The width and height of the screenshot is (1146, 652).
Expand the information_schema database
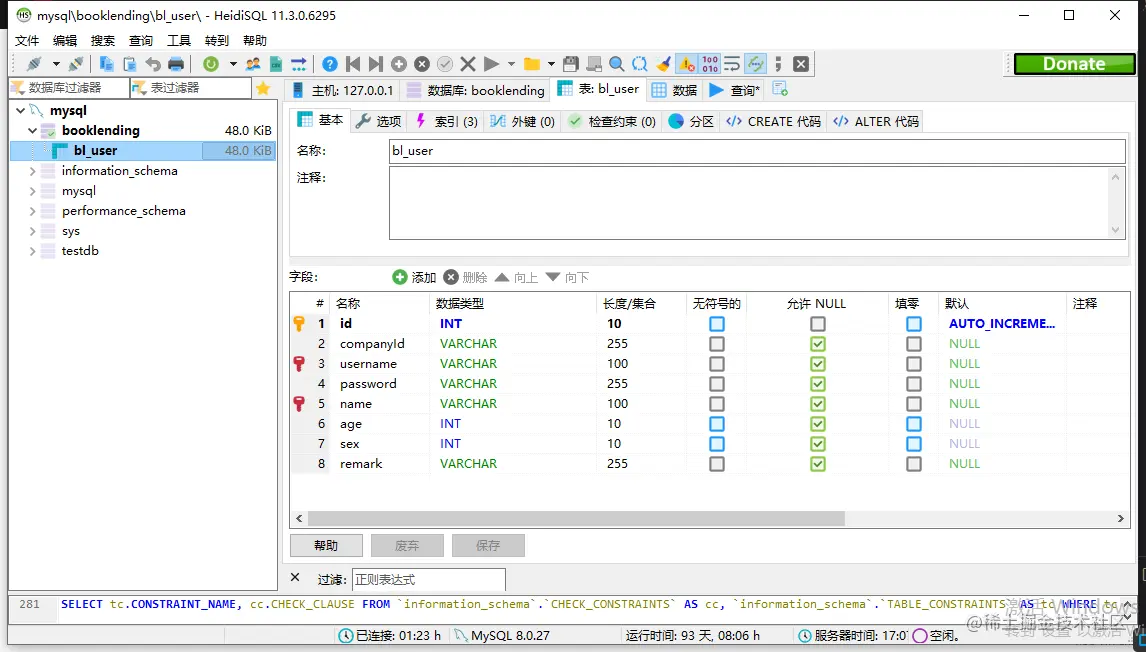[x=32, y=171]
